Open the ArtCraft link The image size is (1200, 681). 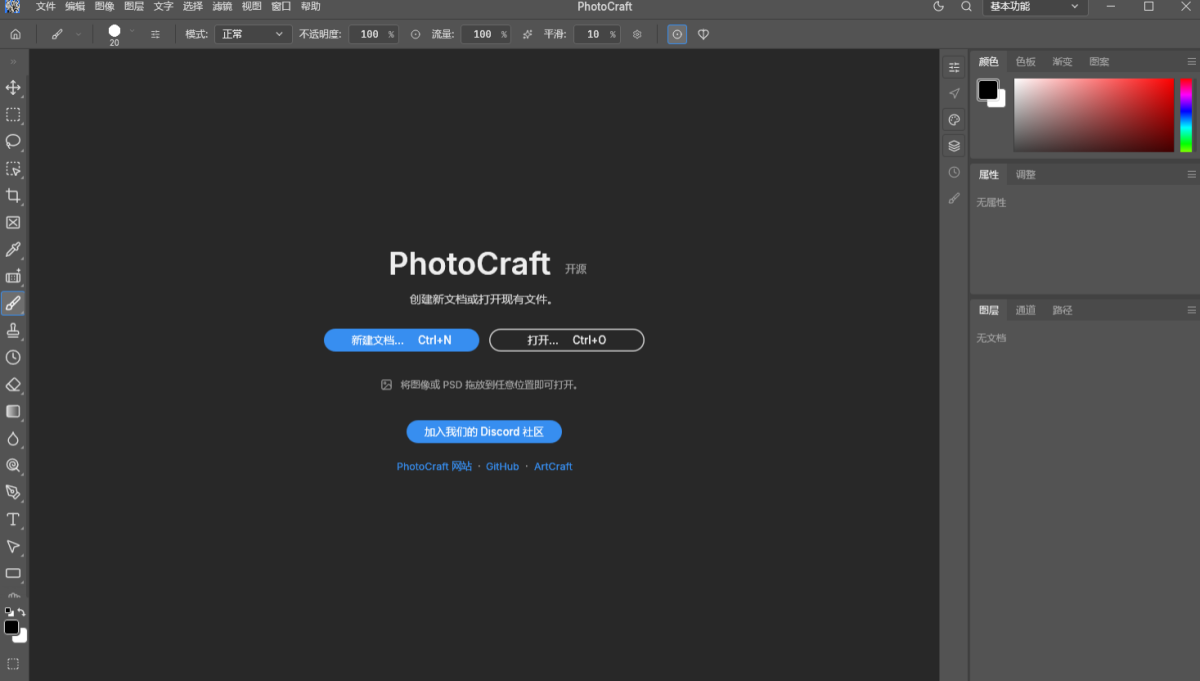coord(553,466)
